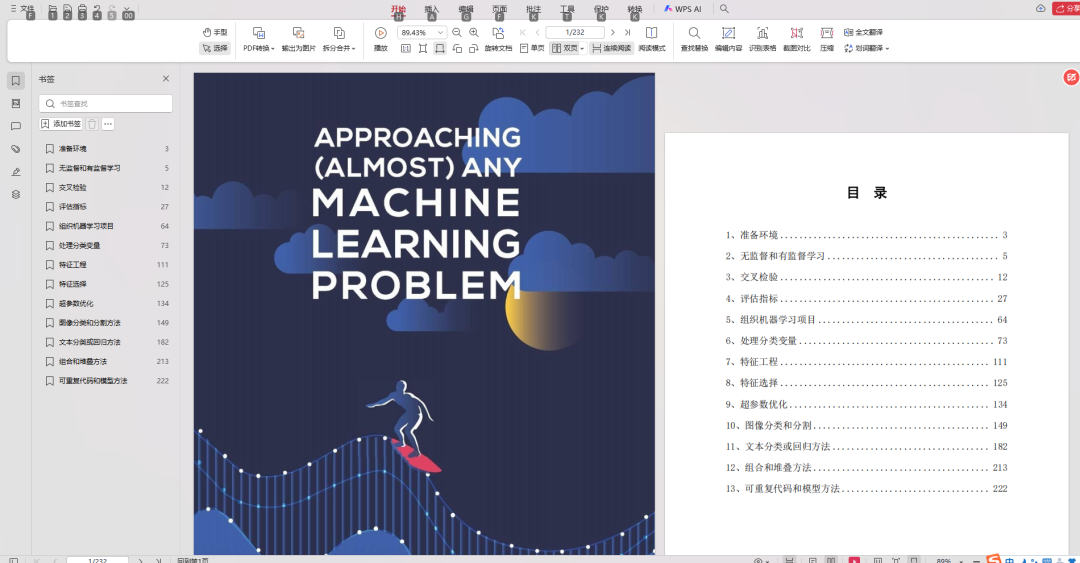1080x563 pixels.
Task: Open the thumbnails panel icon in sidebar
Action: tap(16, 103)
